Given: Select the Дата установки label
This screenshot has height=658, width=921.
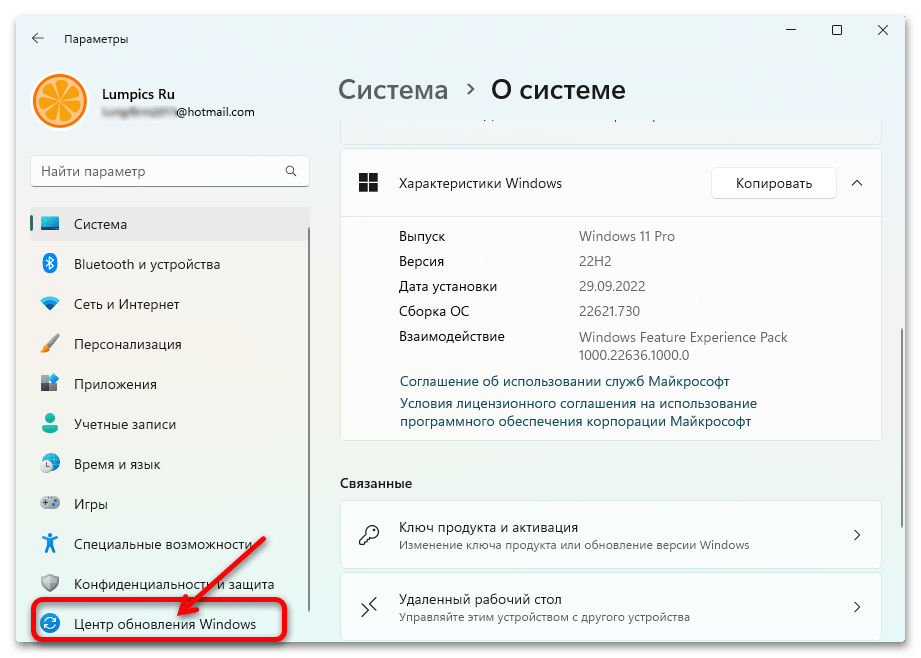Looking at the screenshot, I should coord(448,287).
